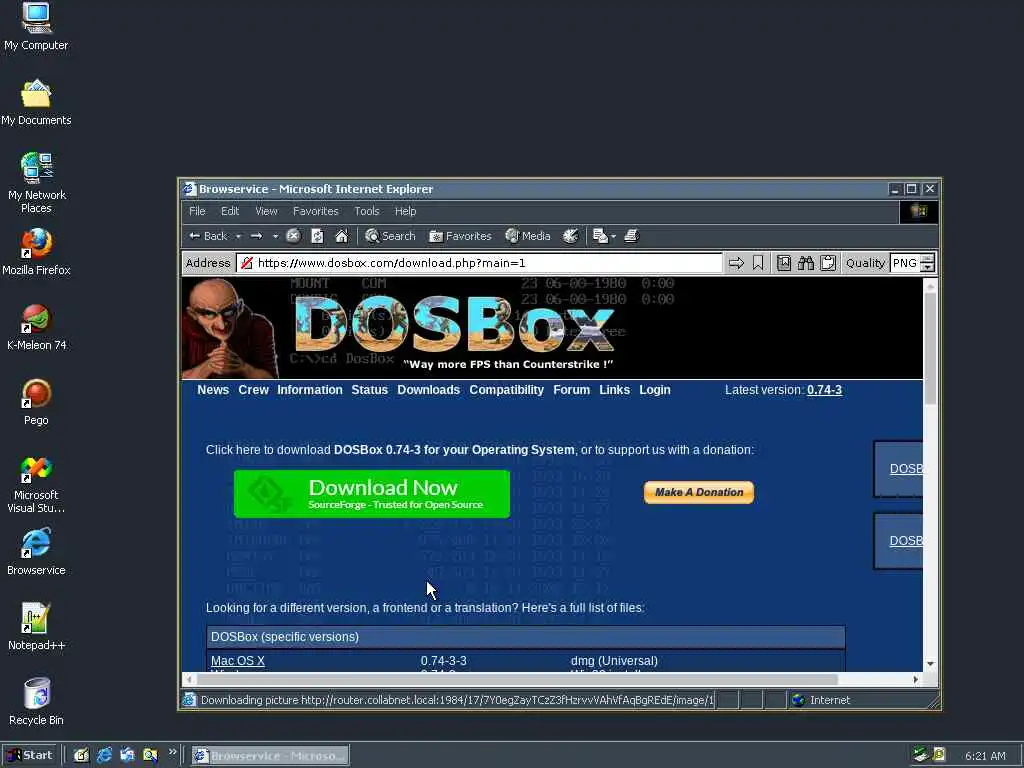Select the K-Meleon 74 desktop shortcut
Screen dimensions: 1024x768
36,328
